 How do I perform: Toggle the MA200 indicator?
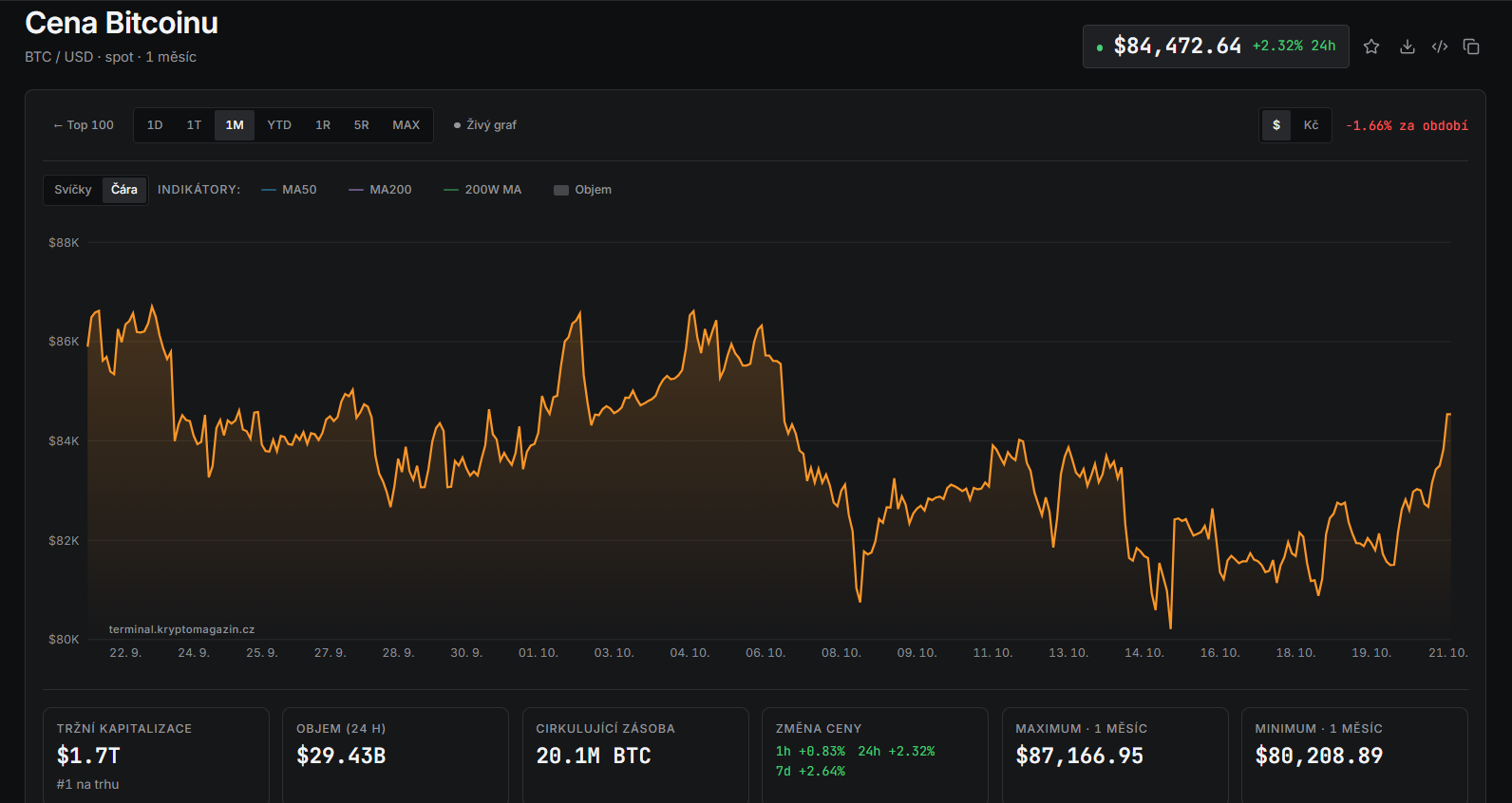click(380, 190)
